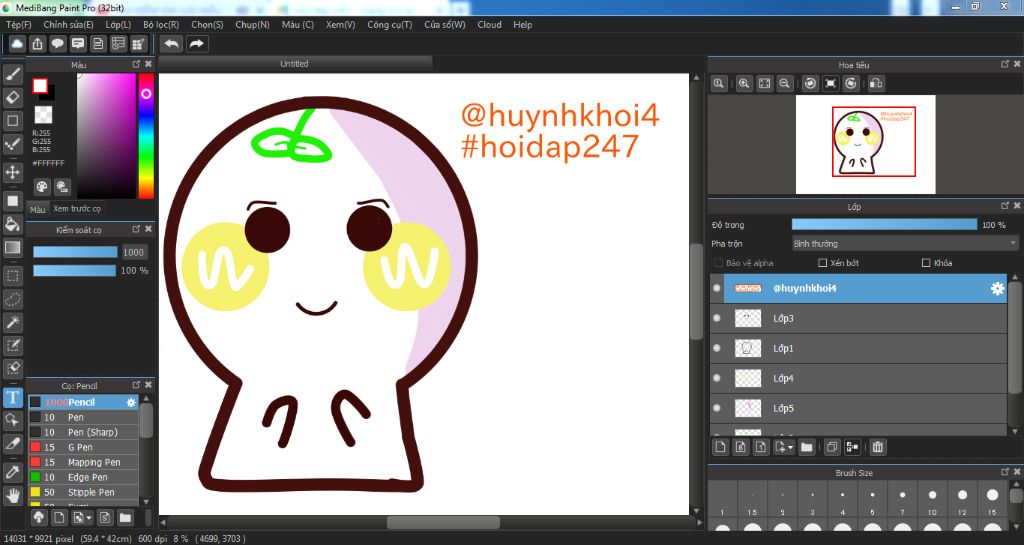The image size is (1024, 545).
Task: Select the Pen (Sharp) brush
Action: coord(83,432)
